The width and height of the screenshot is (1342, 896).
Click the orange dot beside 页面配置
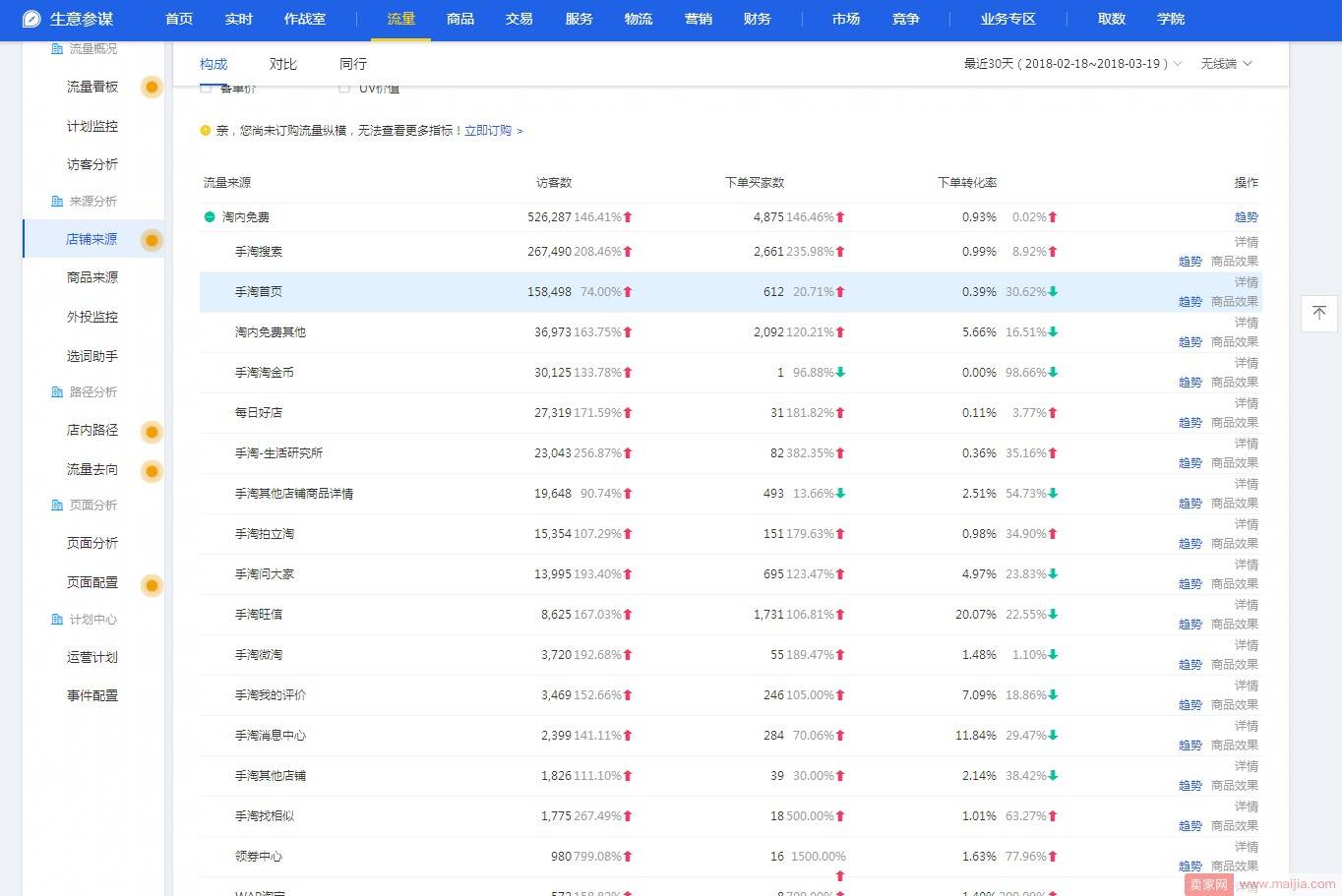point(152,586)
